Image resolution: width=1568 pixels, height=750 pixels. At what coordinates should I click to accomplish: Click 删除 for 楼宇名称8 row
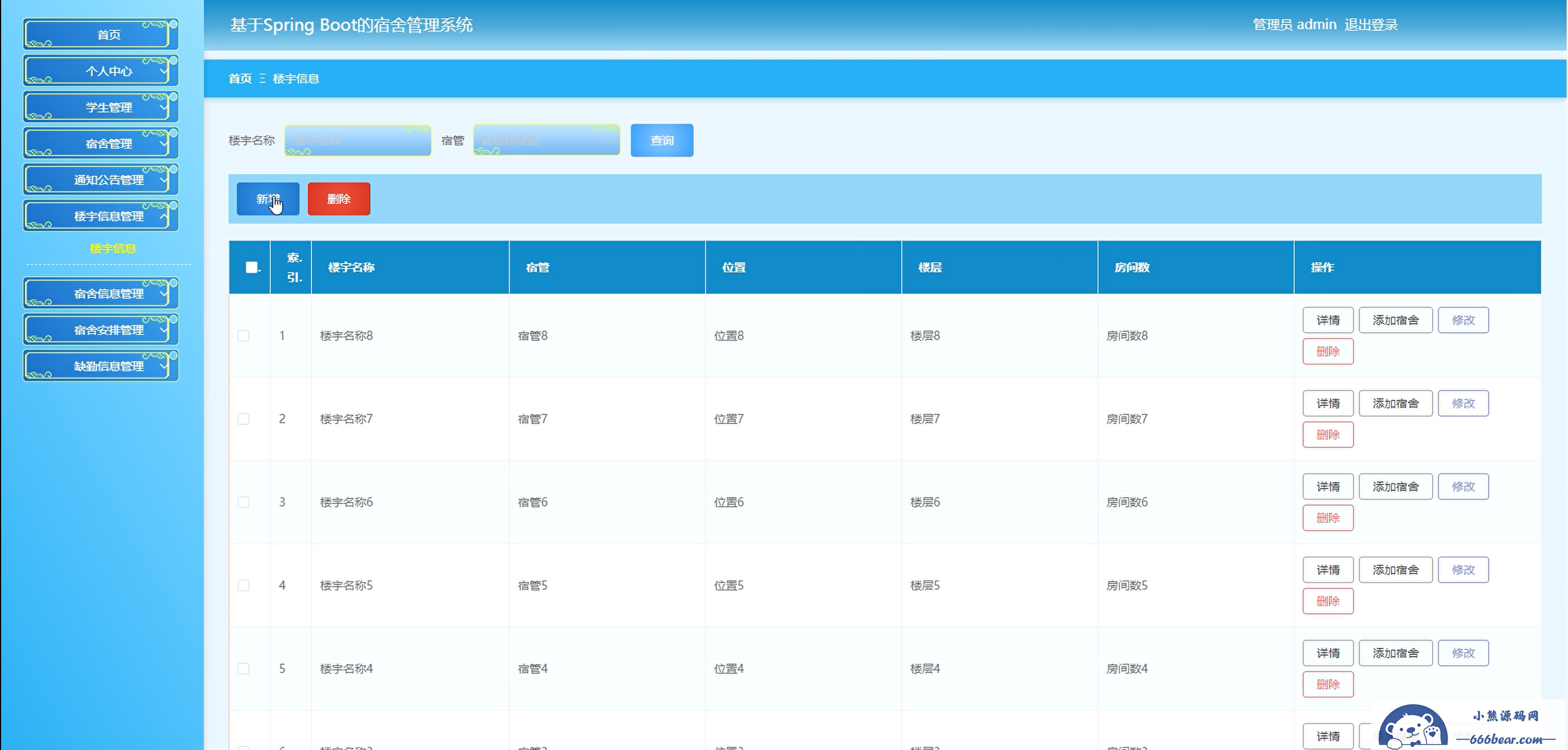pos(1328,351)
